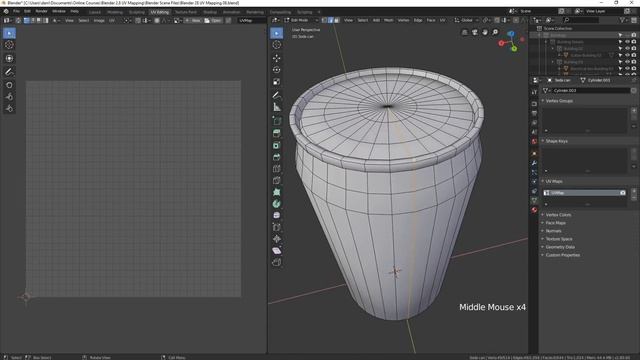Click the Open image button
640x360 pixels.
(213, 20)
